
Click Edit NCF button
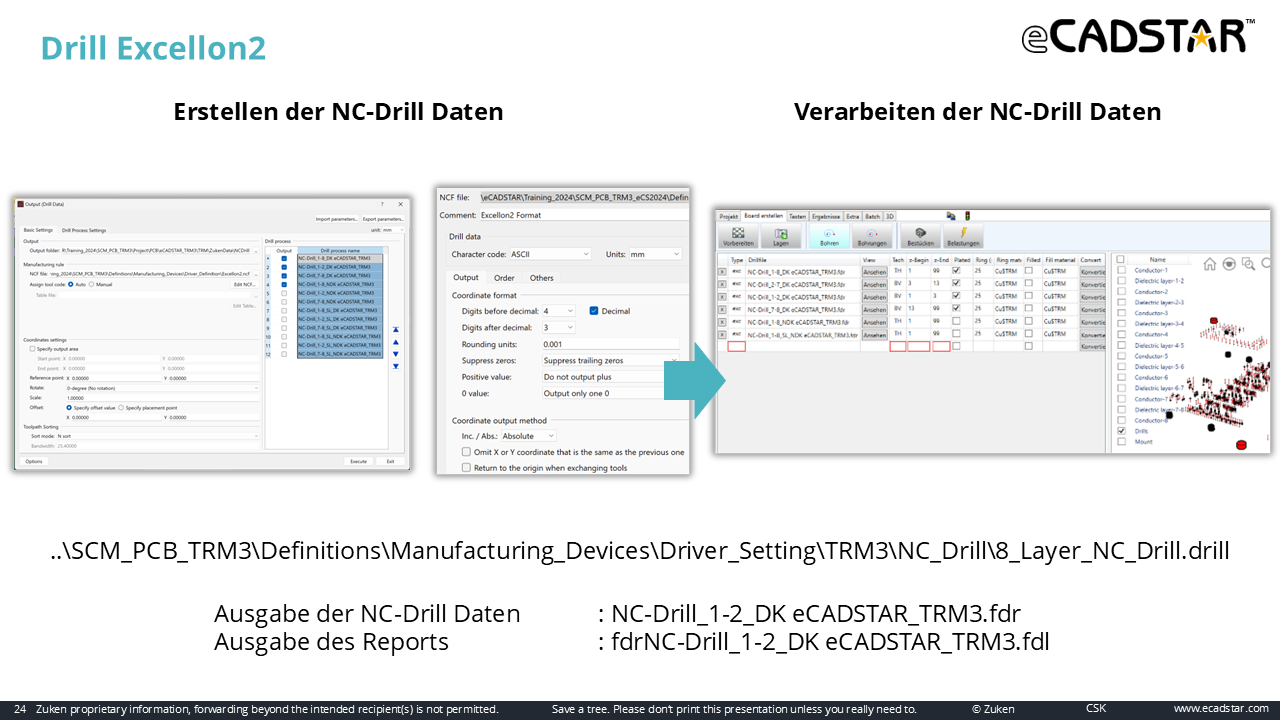pyautogui.click(x=244, y=284)
